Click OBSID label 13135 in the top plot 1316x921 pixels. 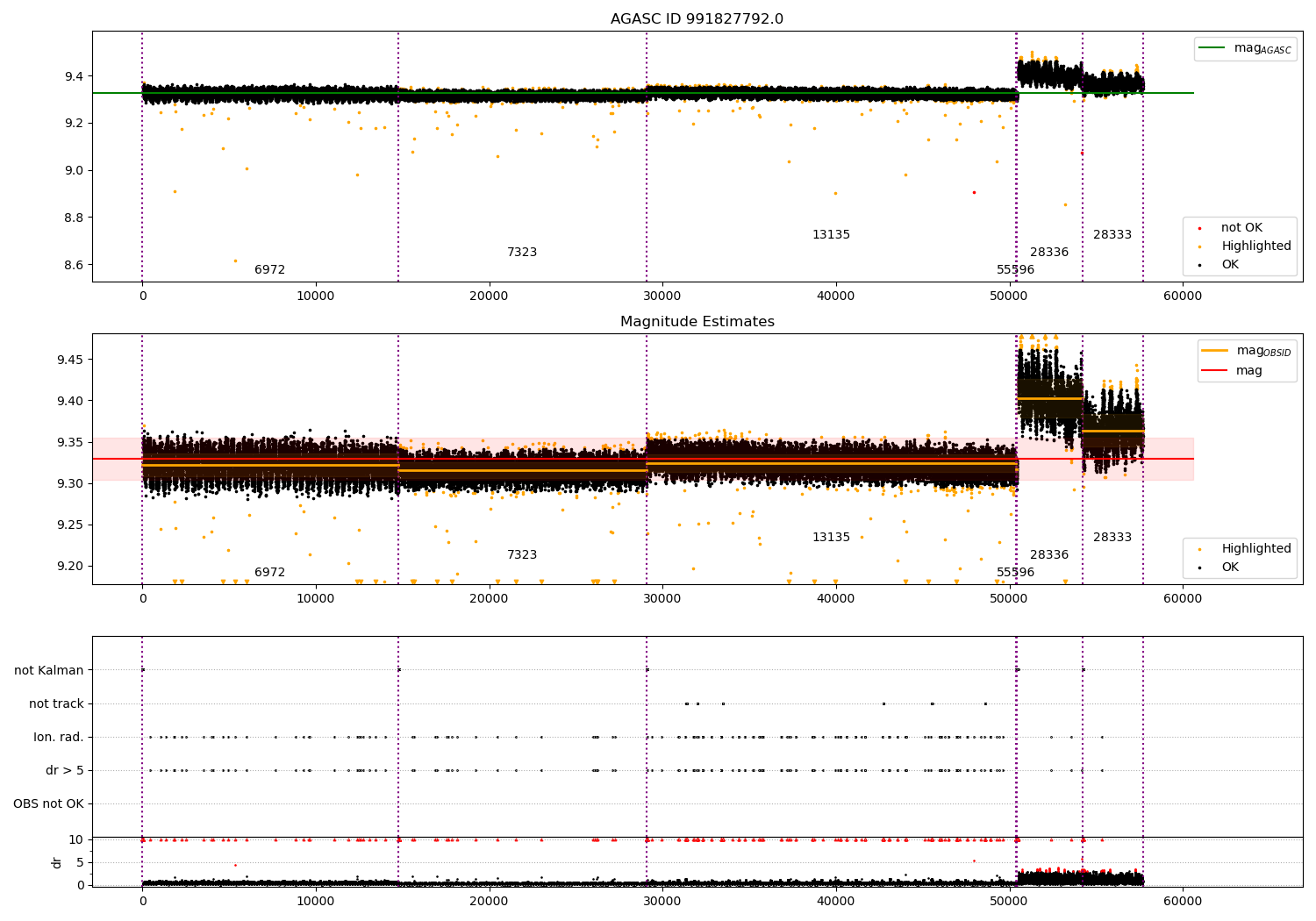coord(831,235)
